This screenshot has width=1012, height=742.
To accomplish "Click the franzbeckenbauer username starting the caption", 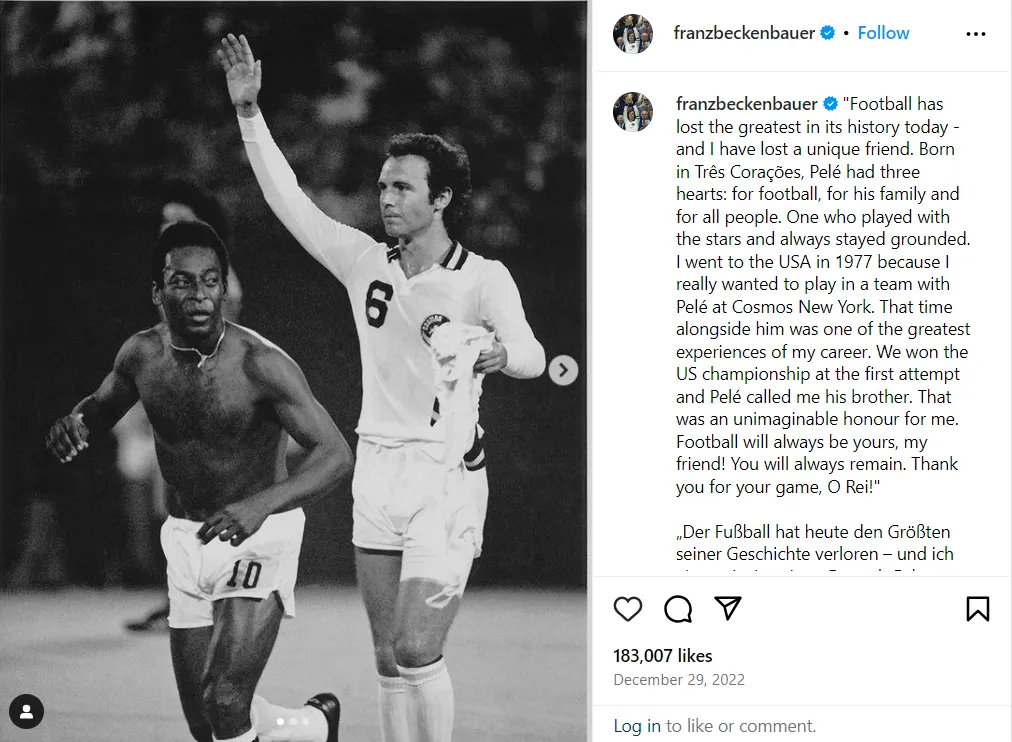I will click(x=746, y=104).
